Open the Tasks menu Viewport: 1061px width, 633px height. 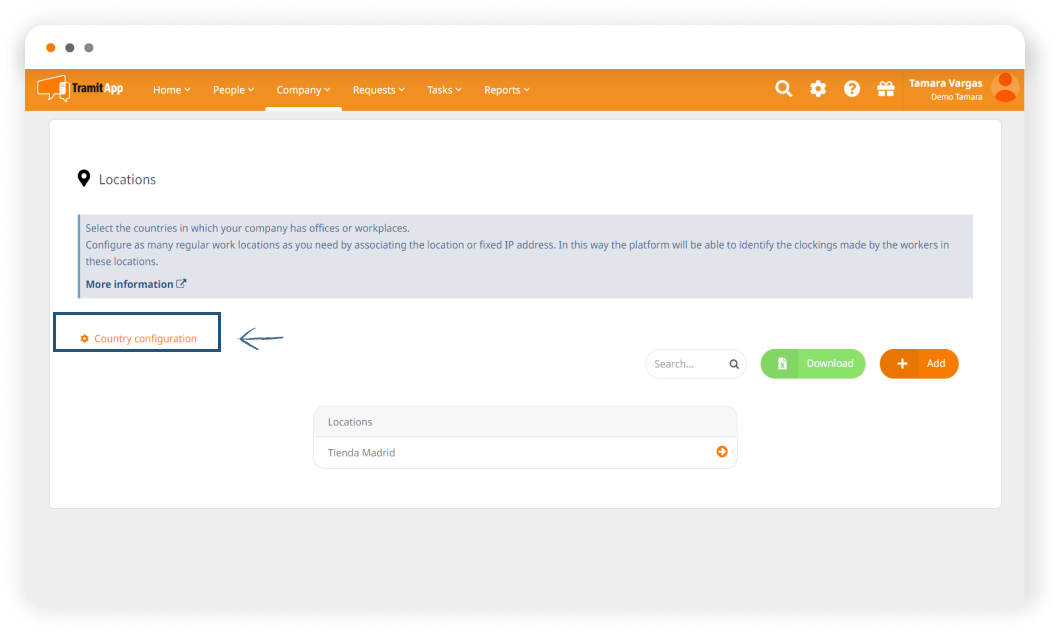coord(444,90)
